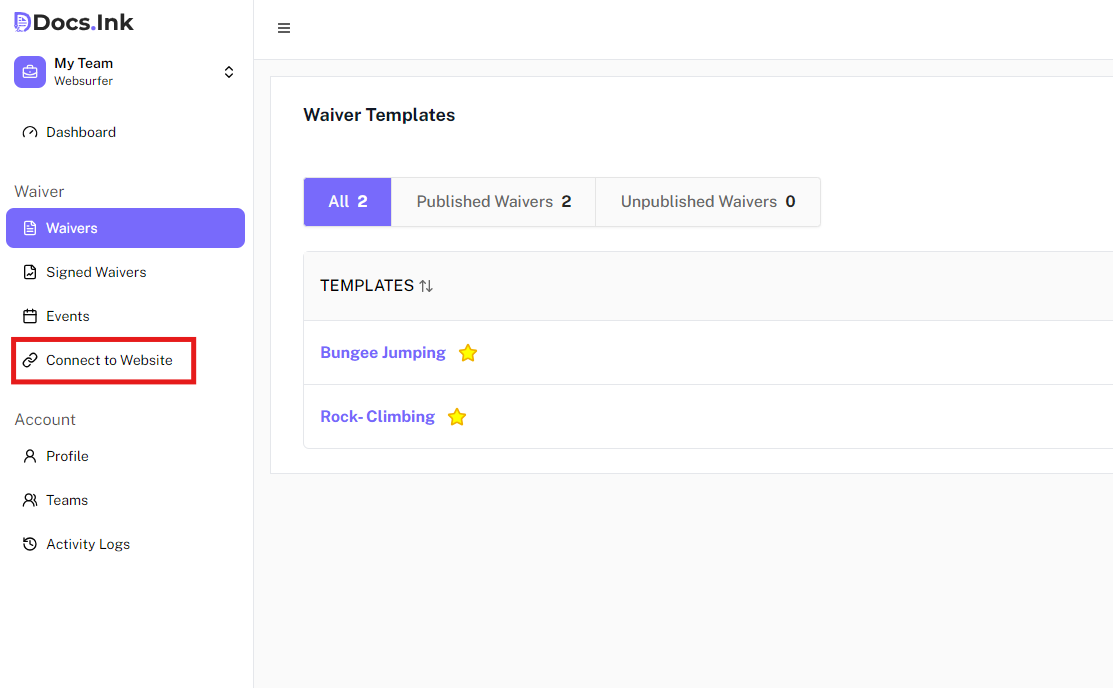Click the Events calendar icon
The image size is (1113, 688).
tap(30, 316)
